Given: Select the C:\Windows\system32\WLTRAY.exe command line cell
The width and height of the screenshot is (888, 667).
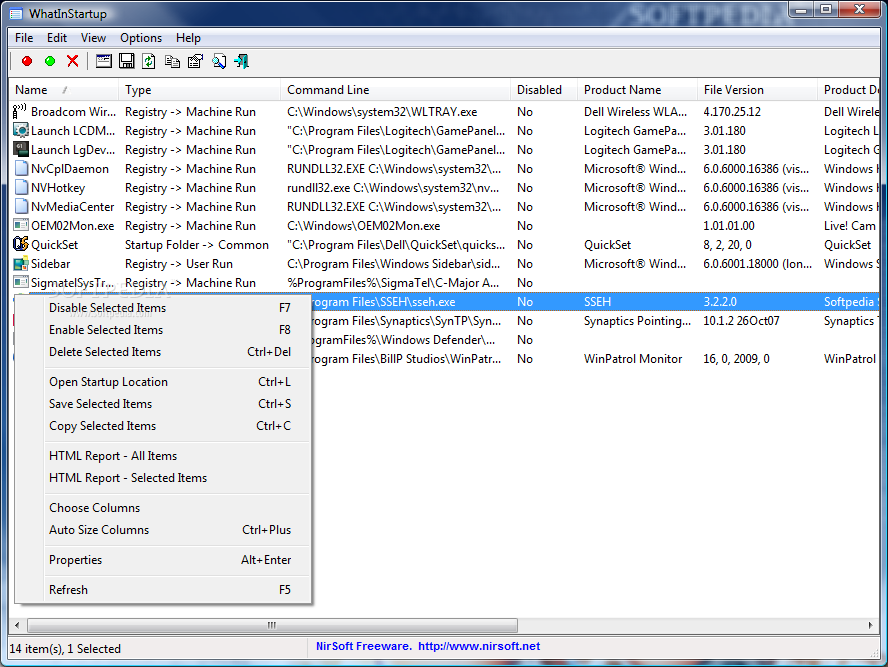Looking at the screenshot, I should (x=382, y=112).
